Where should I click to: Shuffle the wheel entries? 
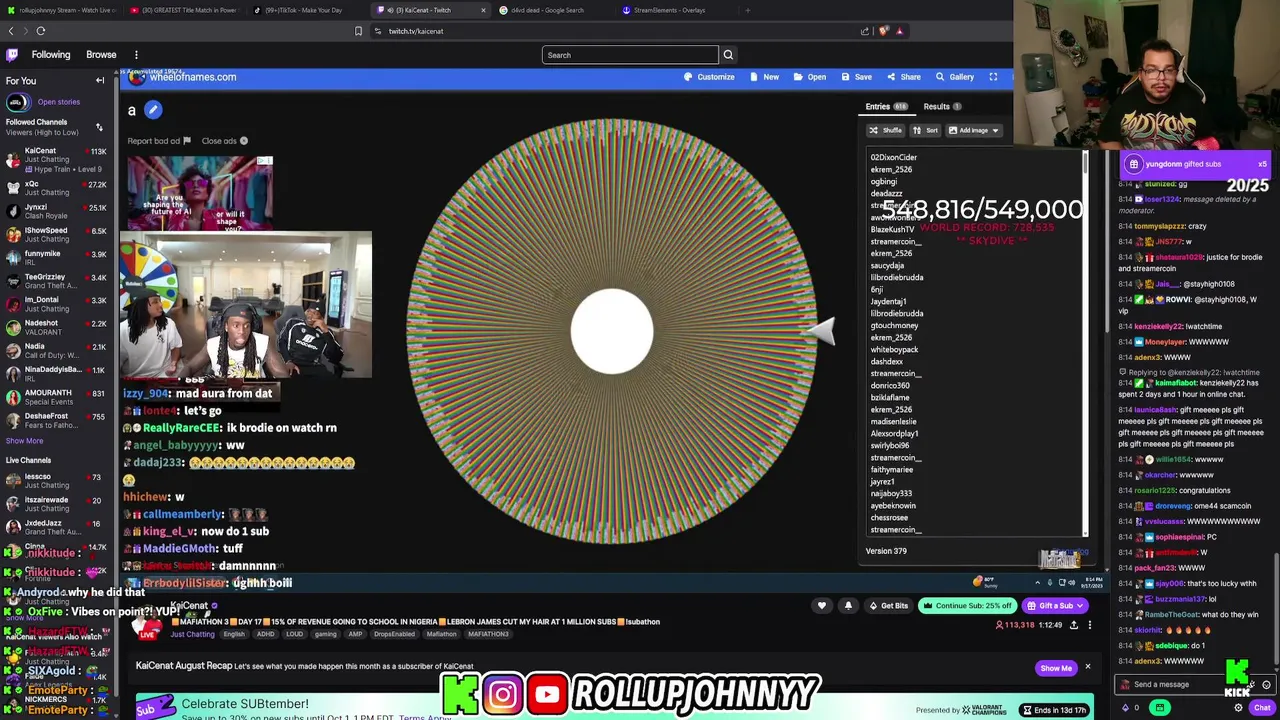885,130
